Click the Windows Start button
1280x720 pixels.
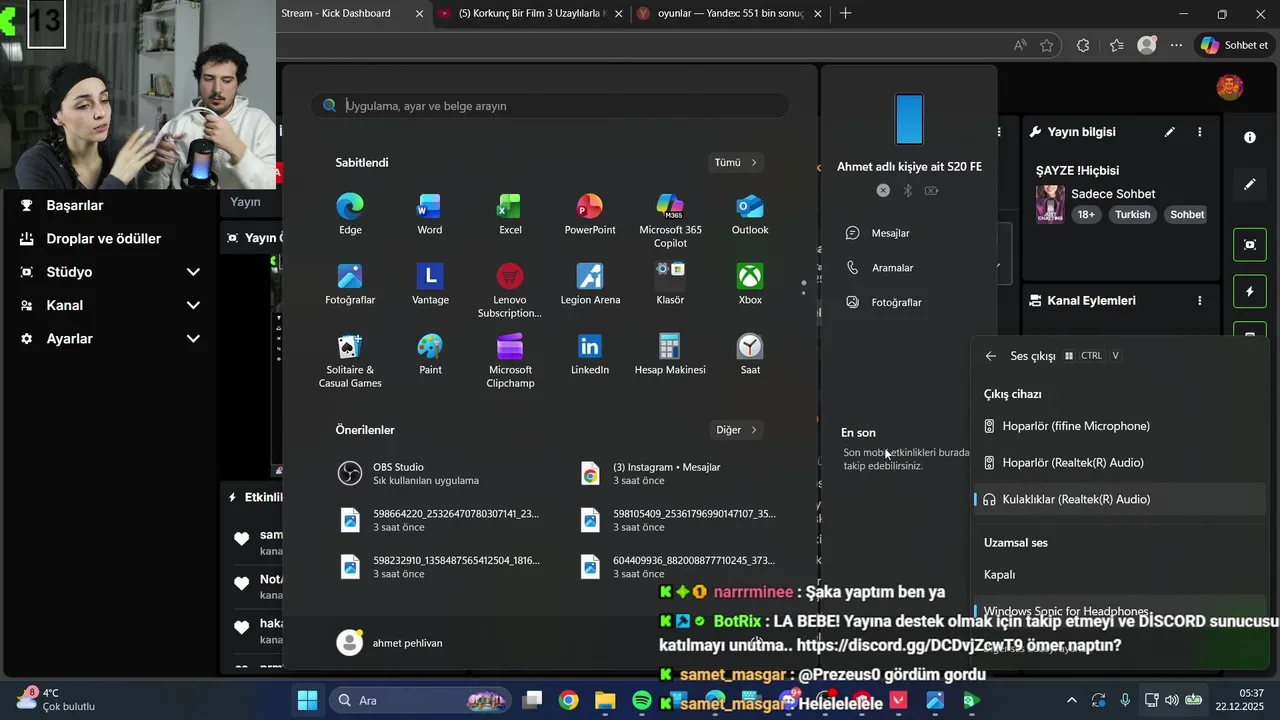pos(307,700)
